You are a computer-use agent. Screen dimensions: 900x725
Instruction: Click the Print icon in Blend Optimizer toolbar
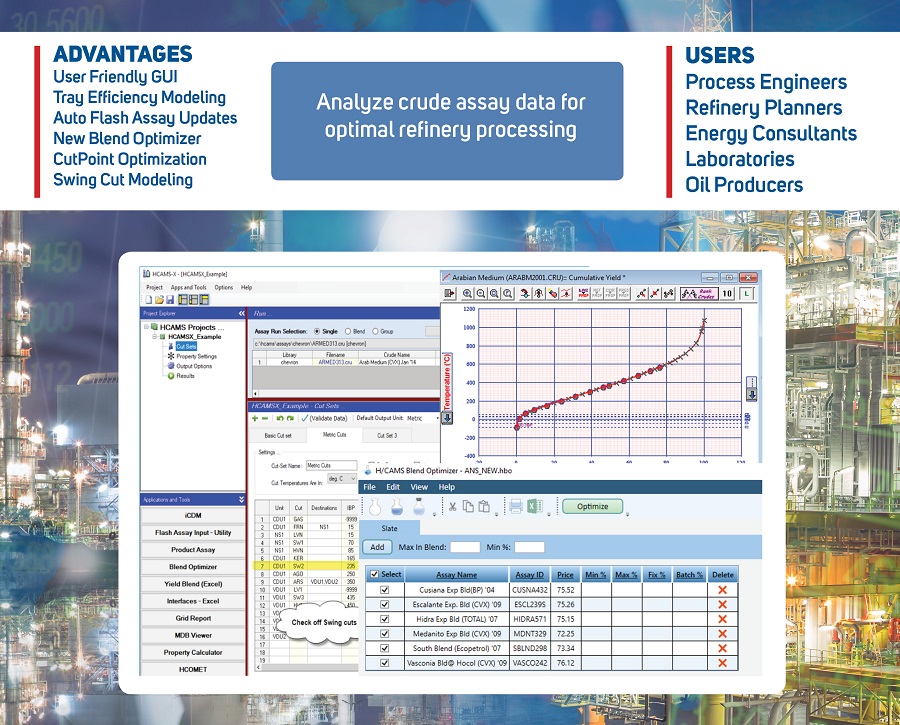click(515, 506)
